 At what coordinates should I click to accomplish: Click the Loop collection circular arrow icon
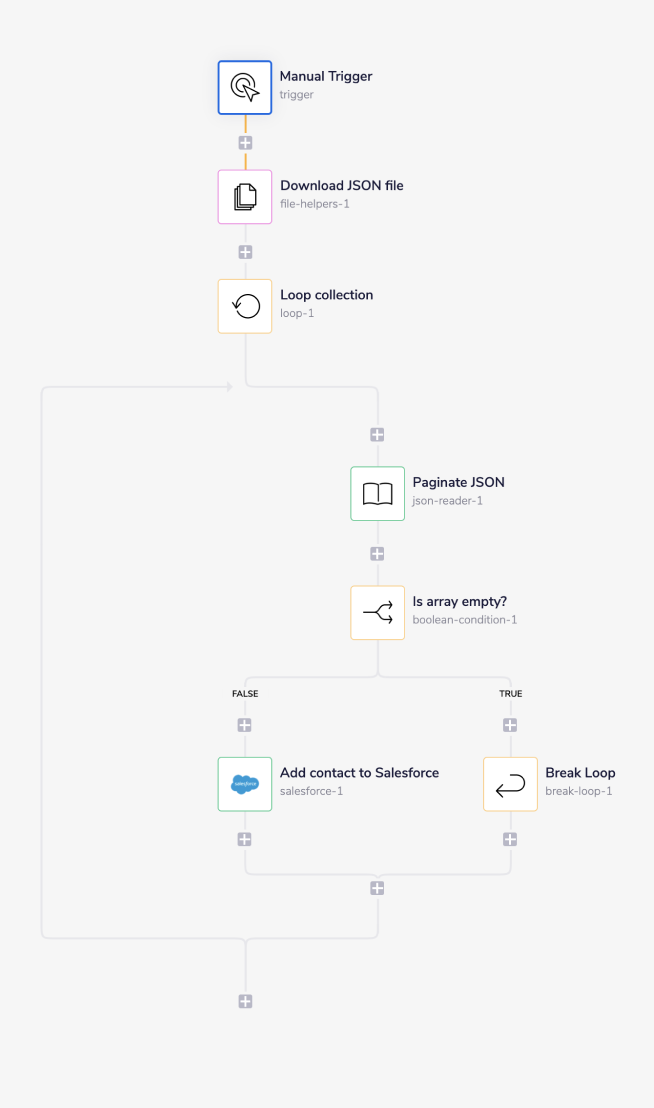click(x=244, y=305)
